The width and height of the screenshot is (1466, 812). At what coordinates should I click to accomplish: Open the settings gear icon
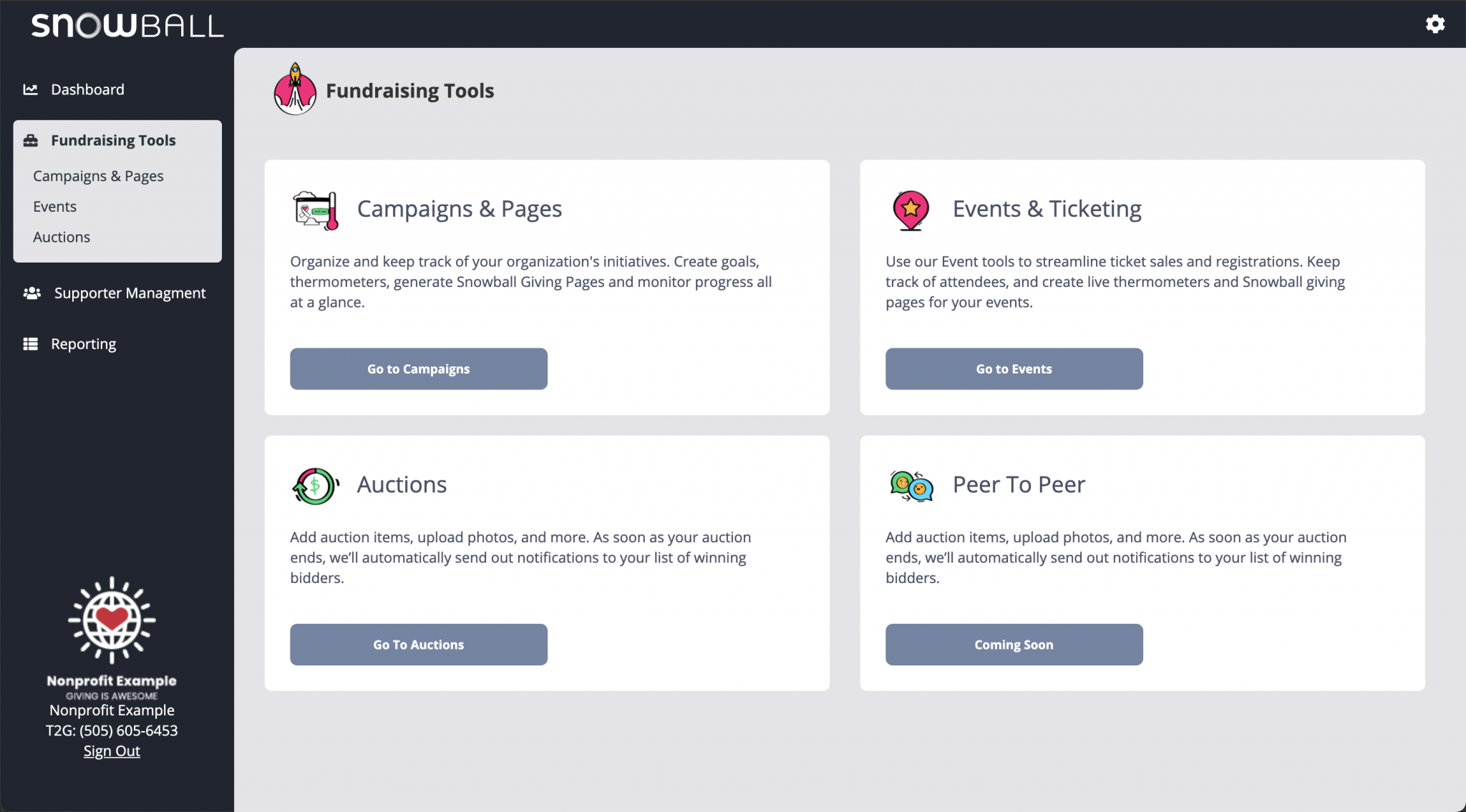point(1435,24)
